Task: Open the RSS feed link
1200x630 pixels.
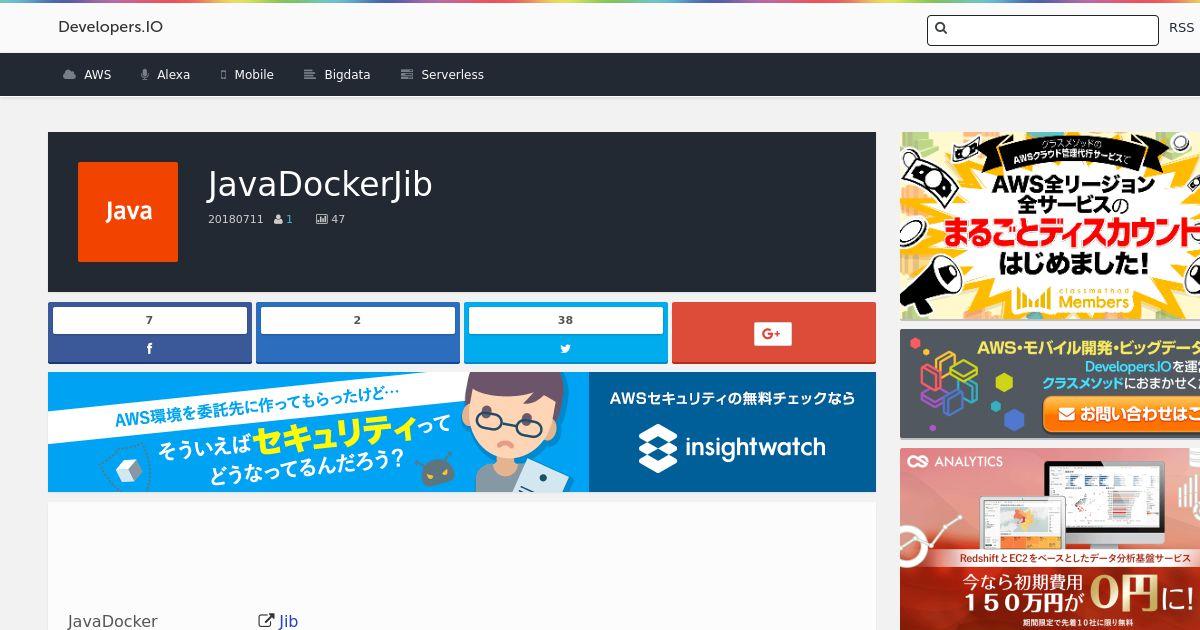Action: (x=1182, y=28)
